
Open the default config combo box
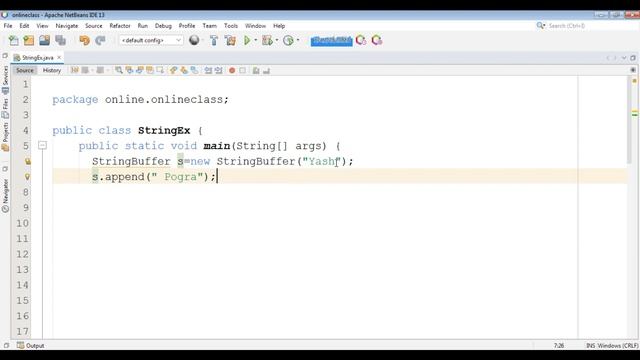pyautogui.click(x=151, y=40)
